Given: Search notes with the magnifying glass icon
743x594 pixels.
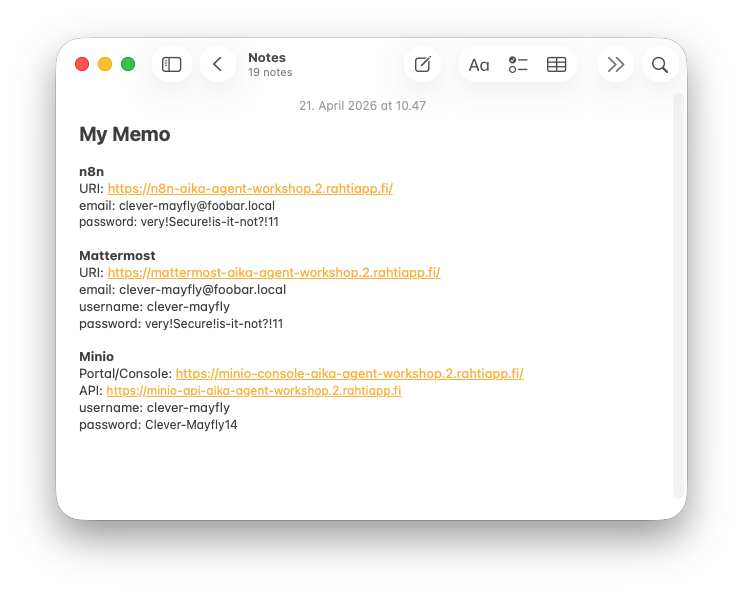Looking at the screenshot, I should click(659, 64).
